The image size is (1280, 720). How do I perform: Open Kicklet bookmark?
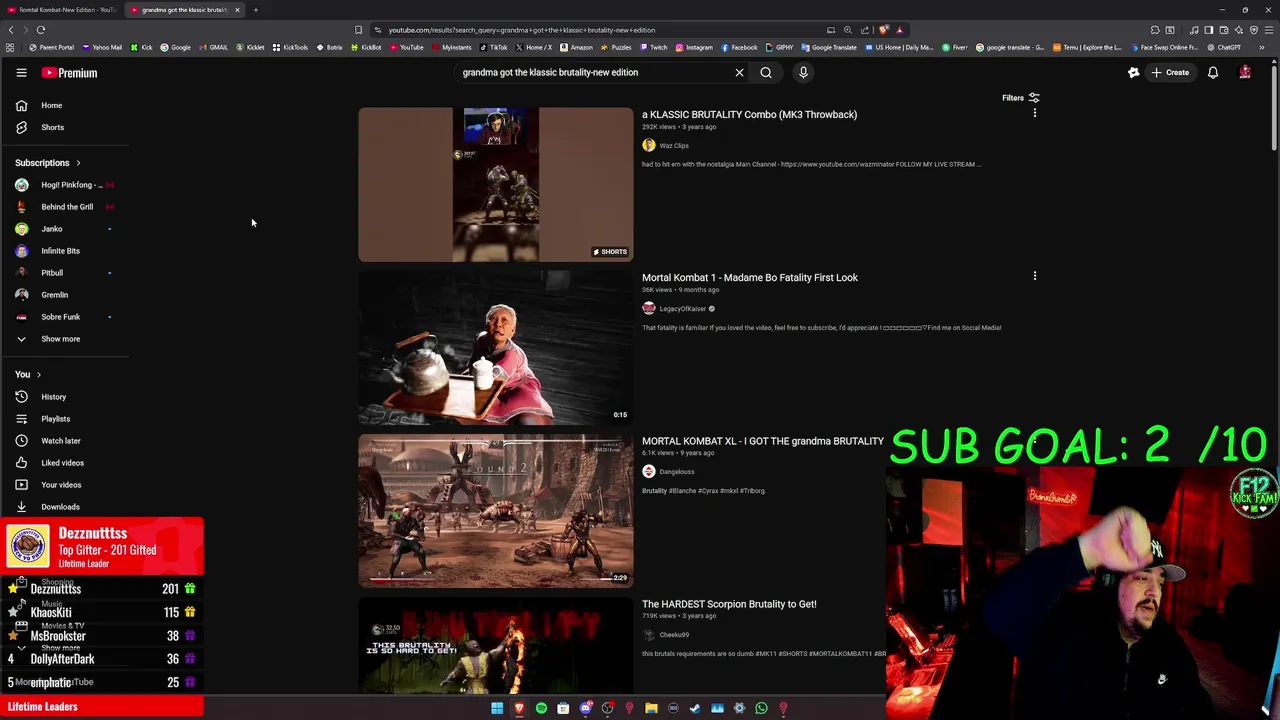pyautogui.click(x=251, y=47)
